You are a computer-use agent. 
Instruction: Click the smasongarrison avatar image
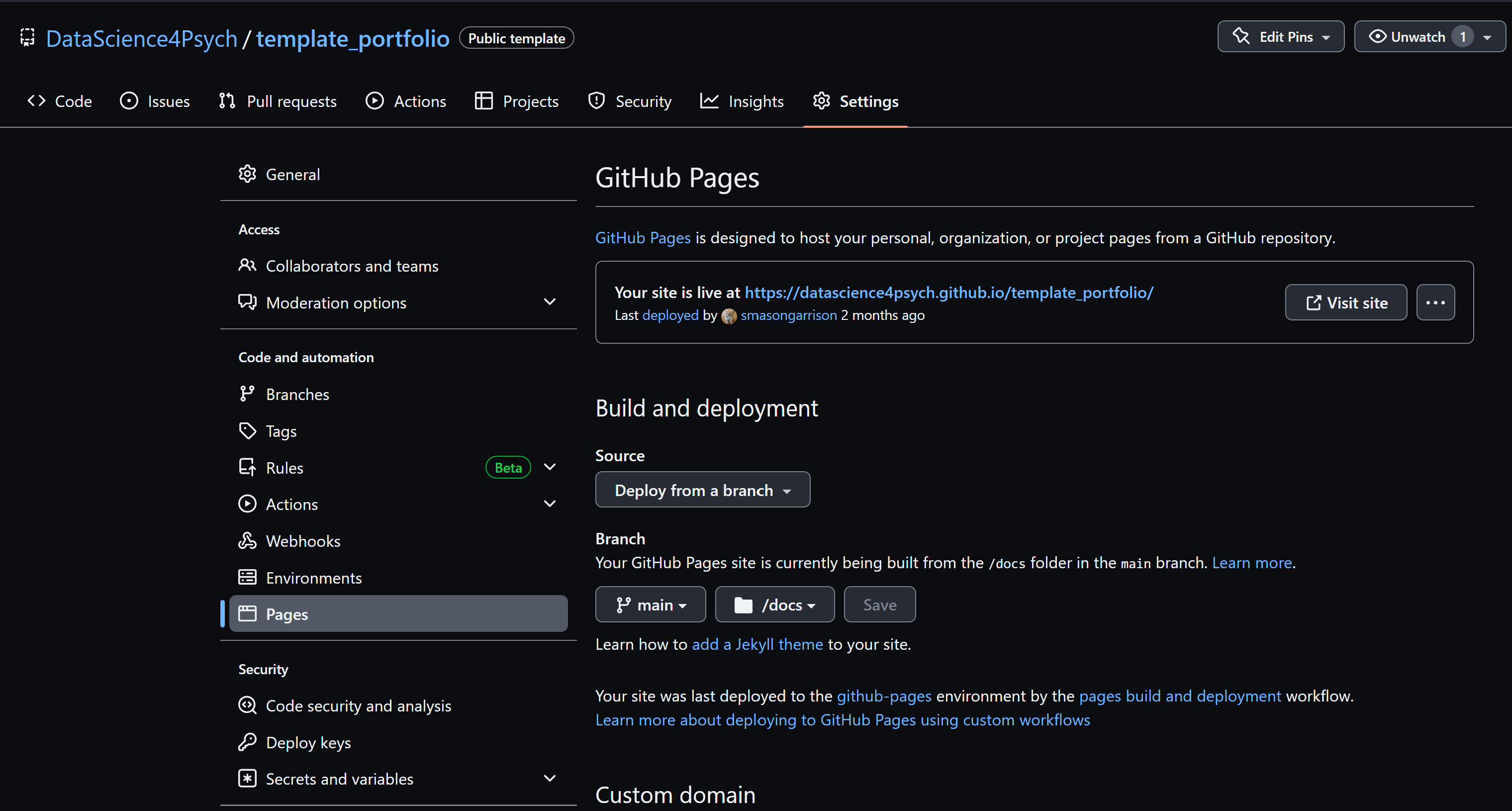[729, 316]
